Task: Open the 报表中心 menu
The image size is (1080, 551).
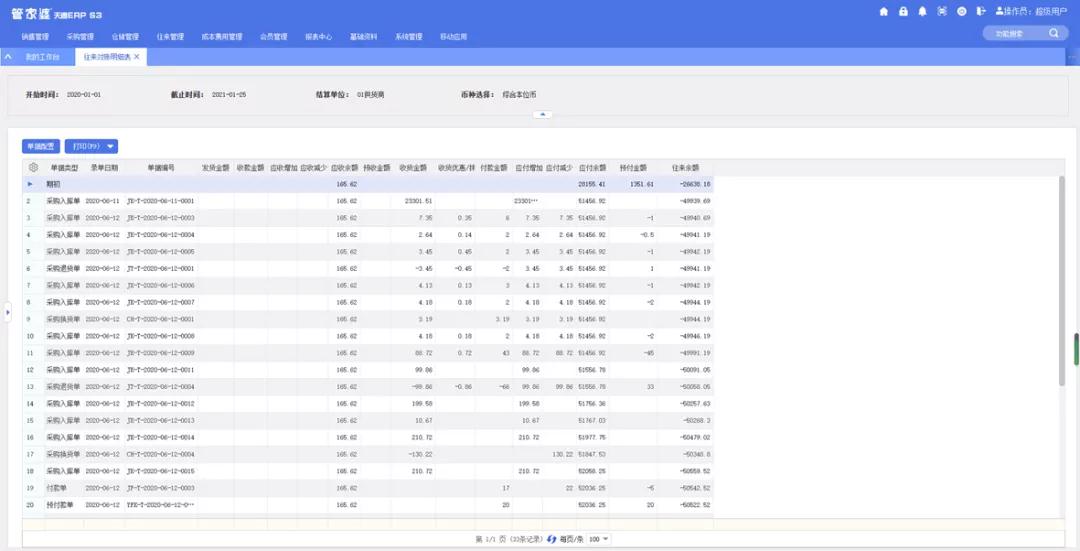Action: (x=318, y=37)
